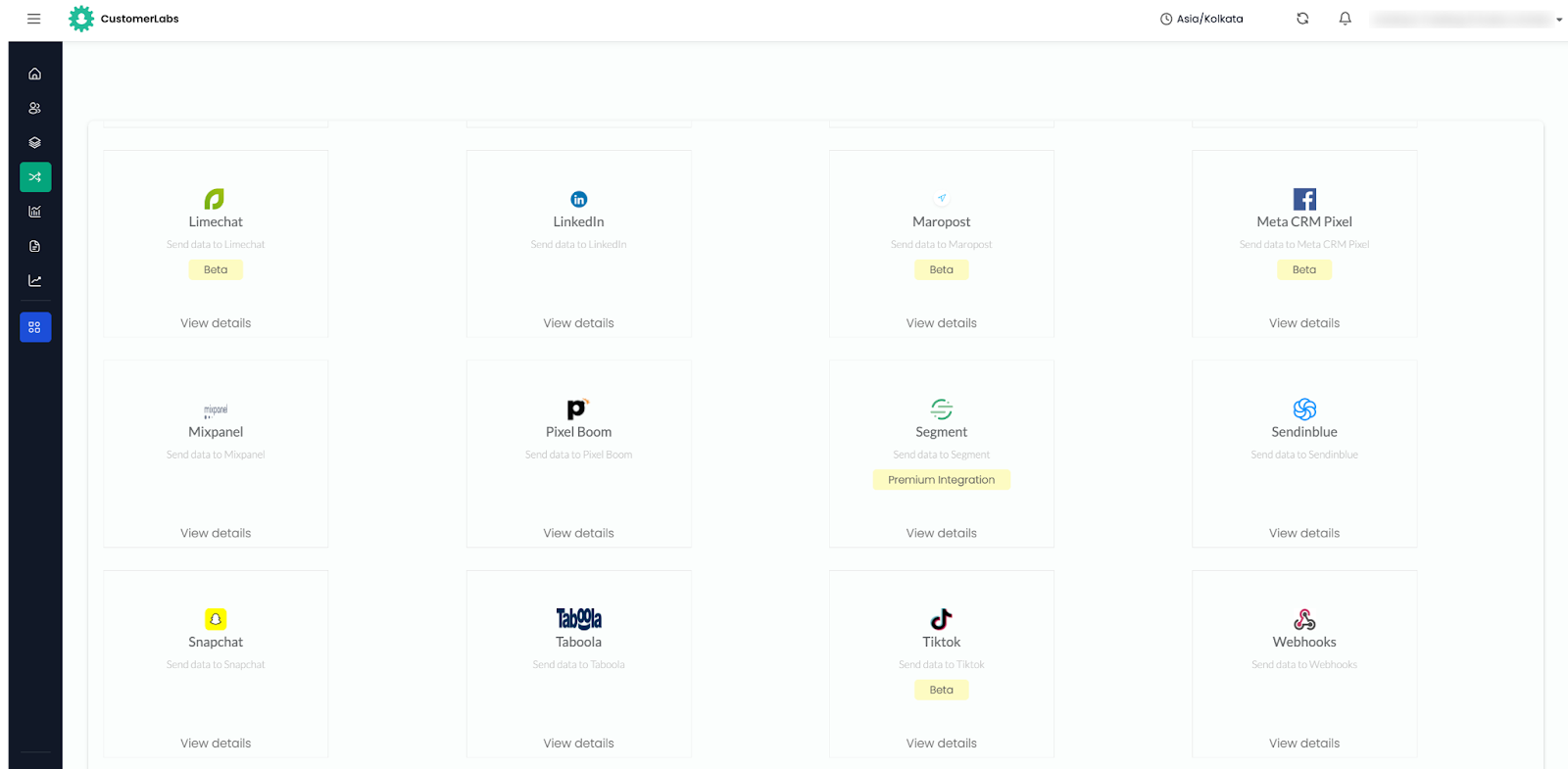Open the hamburger menu

pos(34,19)
